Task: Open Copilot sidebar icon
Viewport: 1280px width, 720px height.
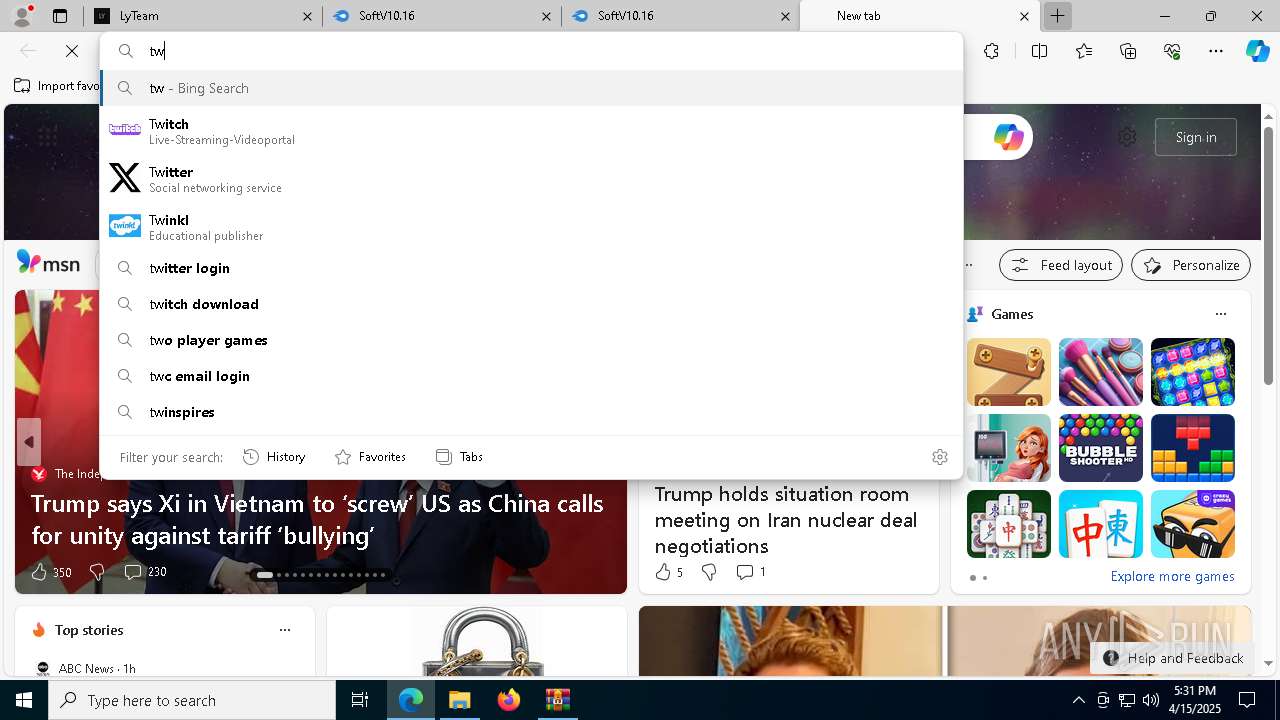Action: (x=1257, y=51)
